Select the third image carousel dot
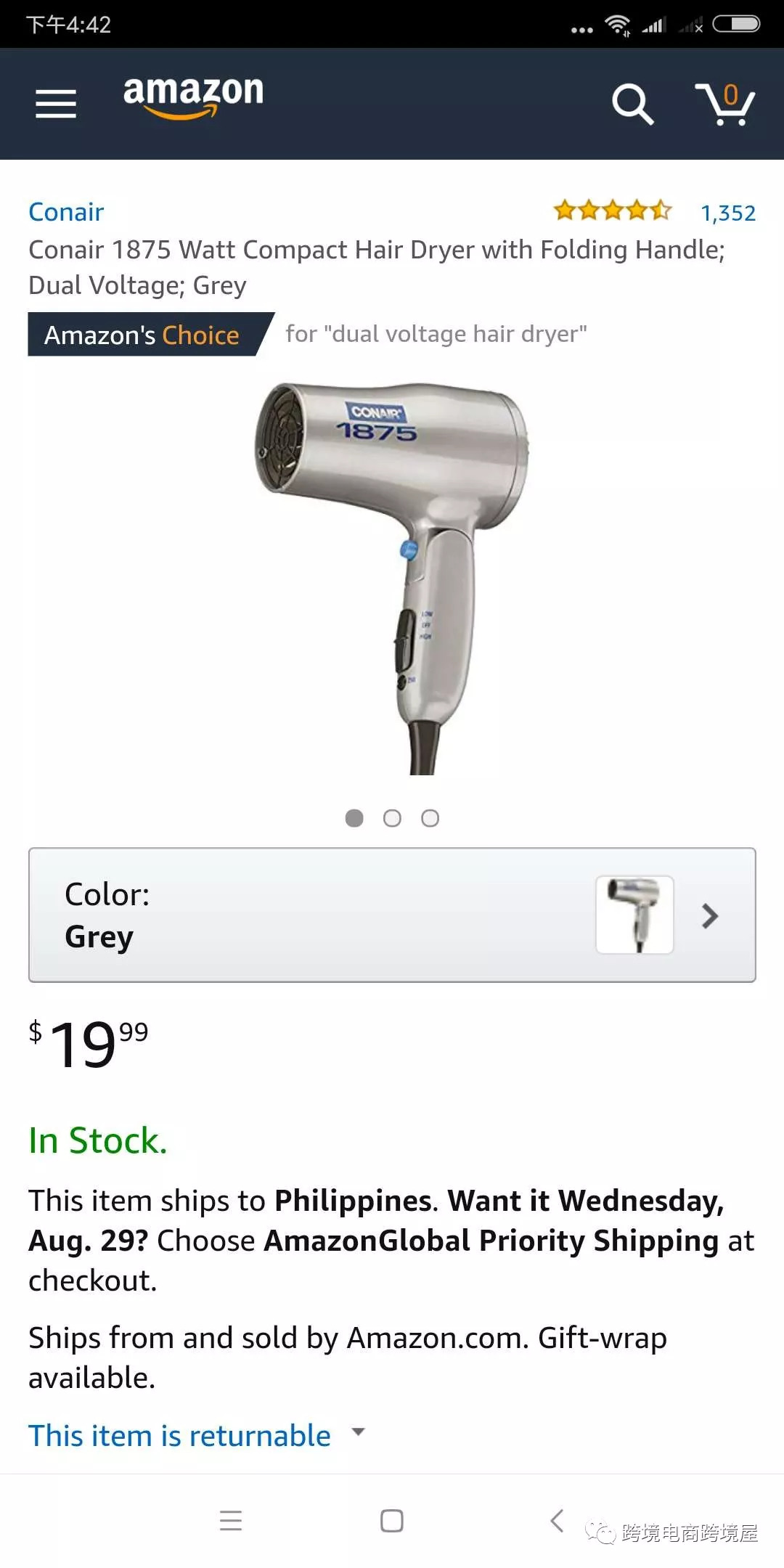Screen dimensions: 784x1568 point(430,818)
